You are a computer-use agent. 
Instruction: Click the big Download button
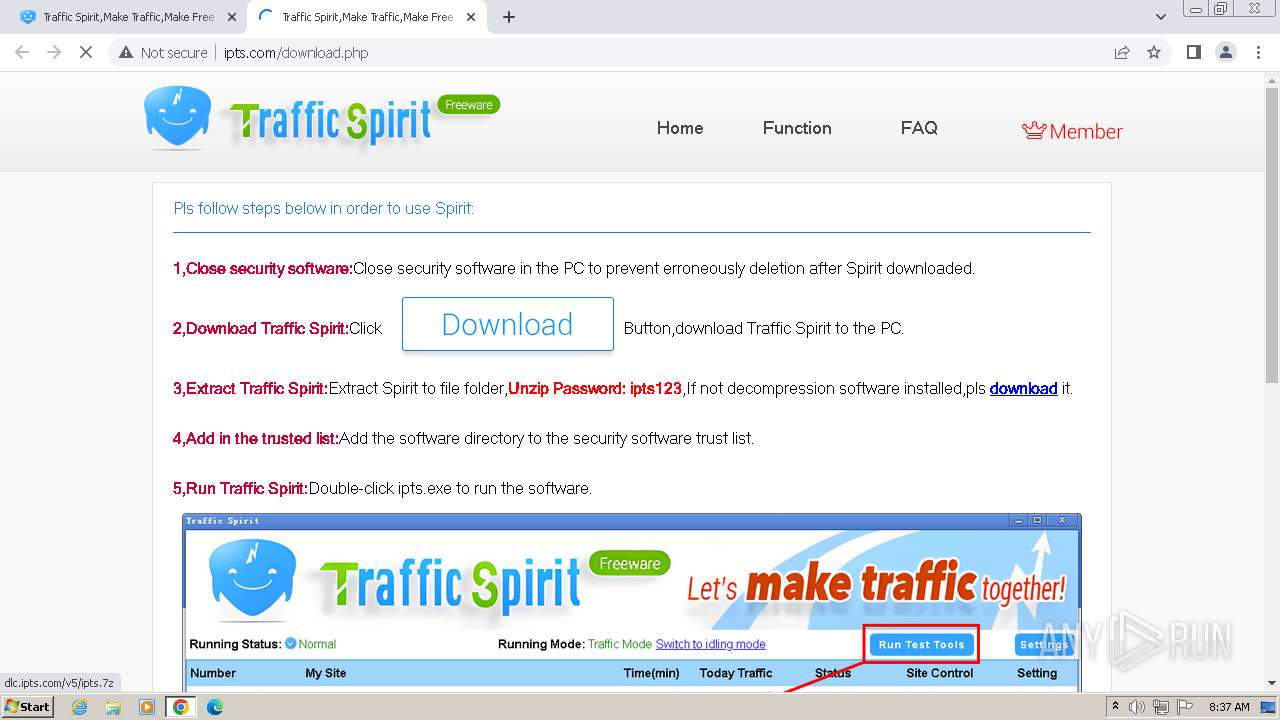pos(507,324)
